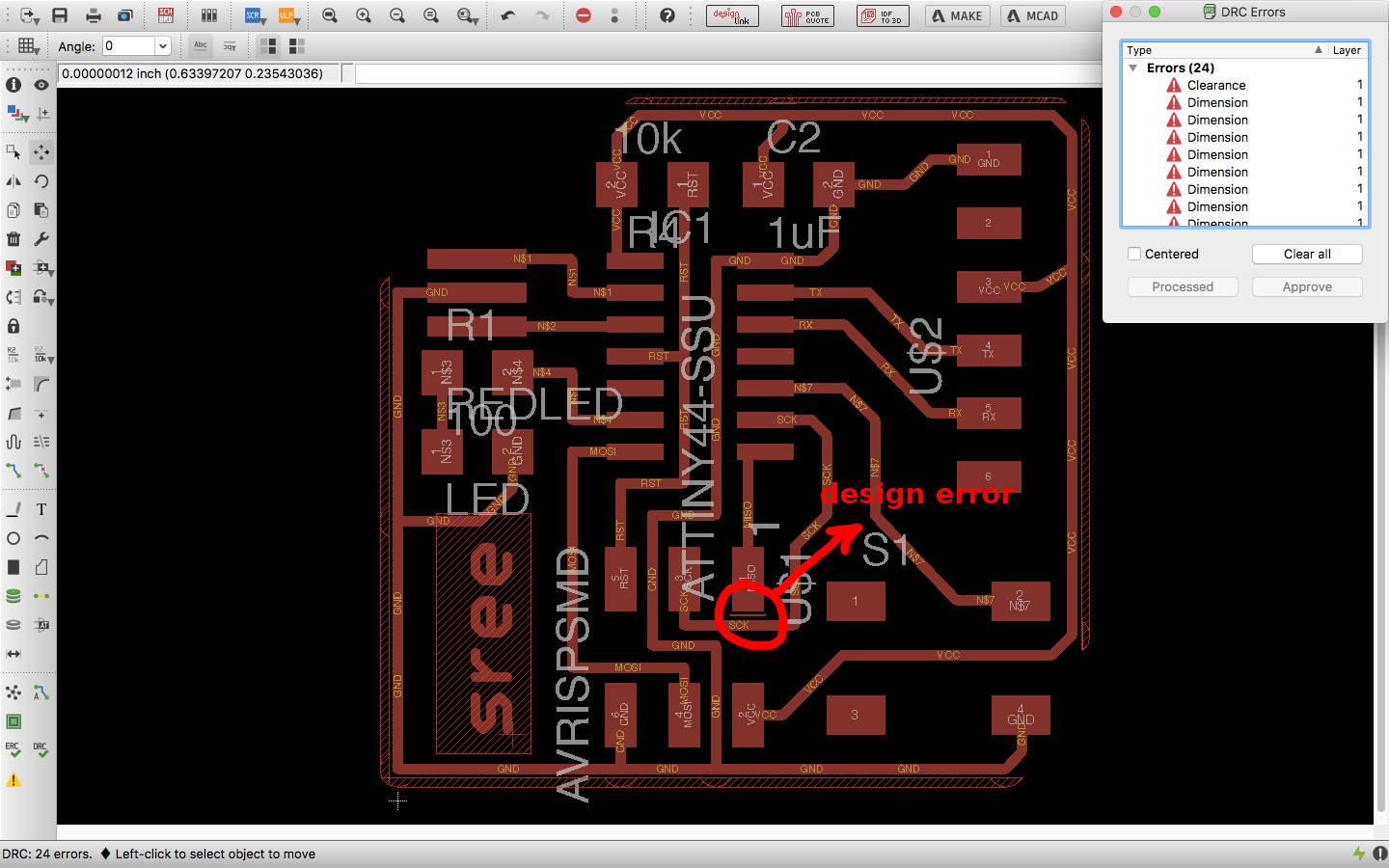Select the Rotate tool
Viewport: 1389px width, 868px height.
click(x=41, y=181)
